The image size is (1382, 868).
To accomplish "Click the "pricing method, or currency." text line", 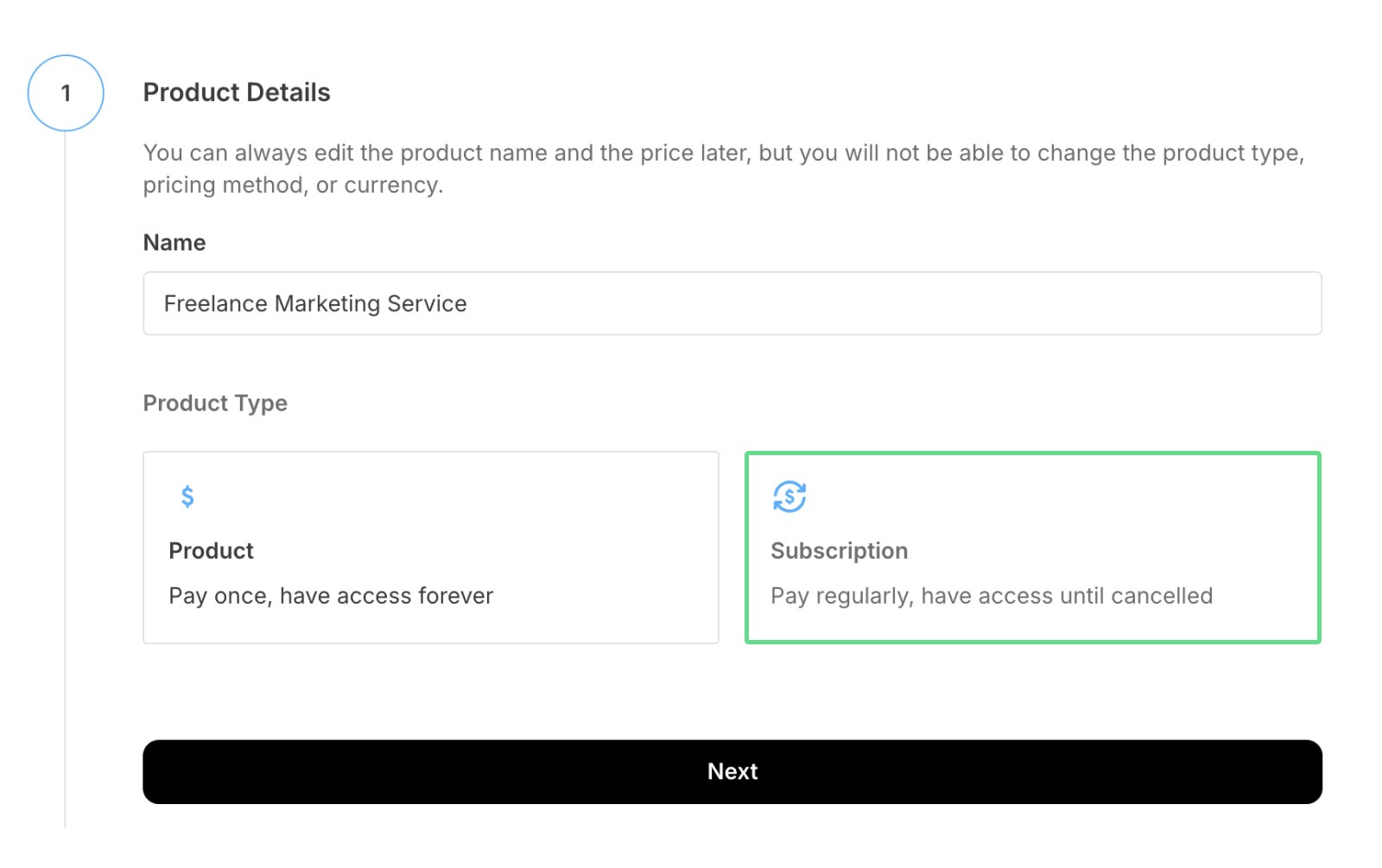I will [293, 185].
